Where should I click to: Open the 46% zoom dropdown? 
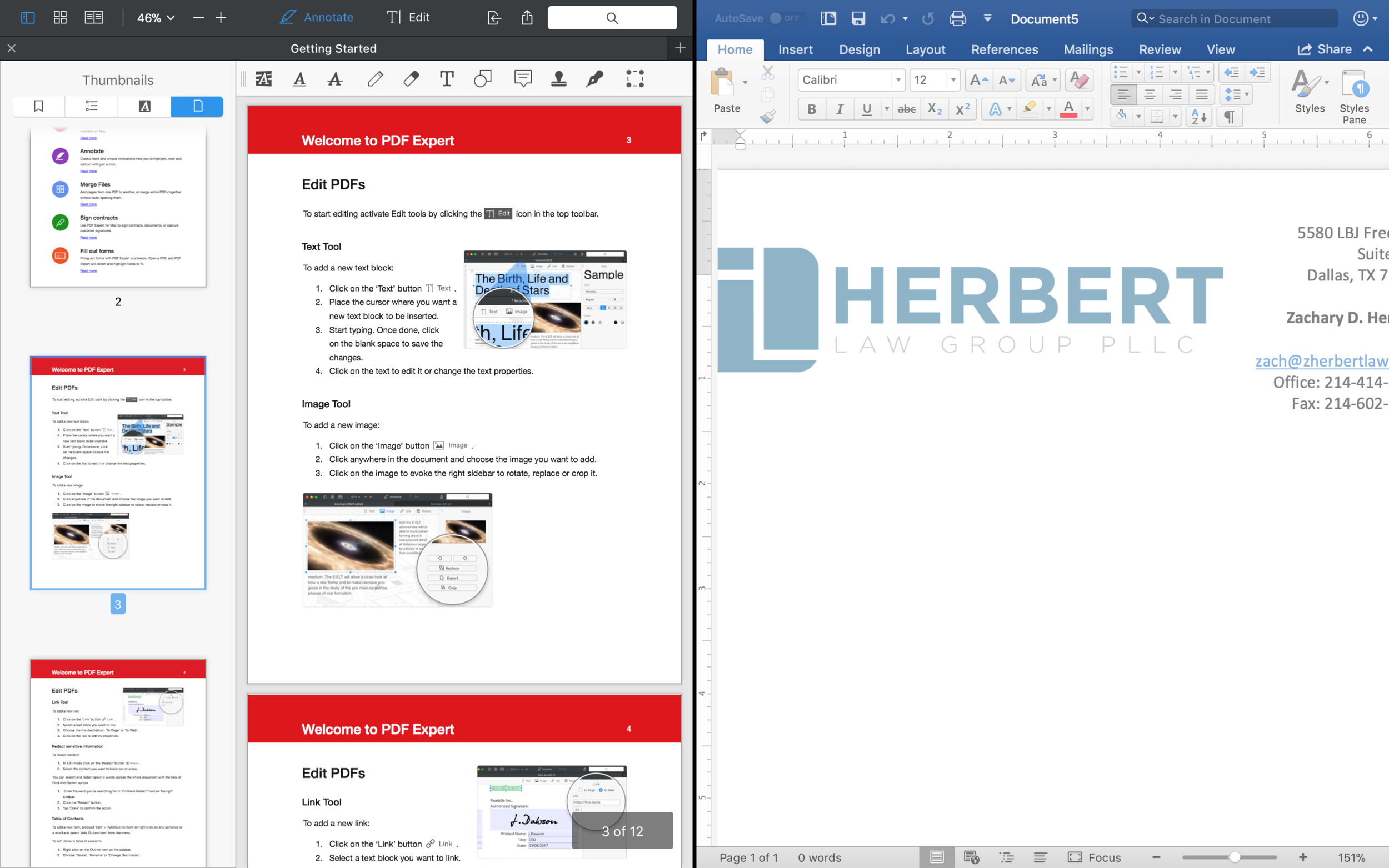[156, 18]
